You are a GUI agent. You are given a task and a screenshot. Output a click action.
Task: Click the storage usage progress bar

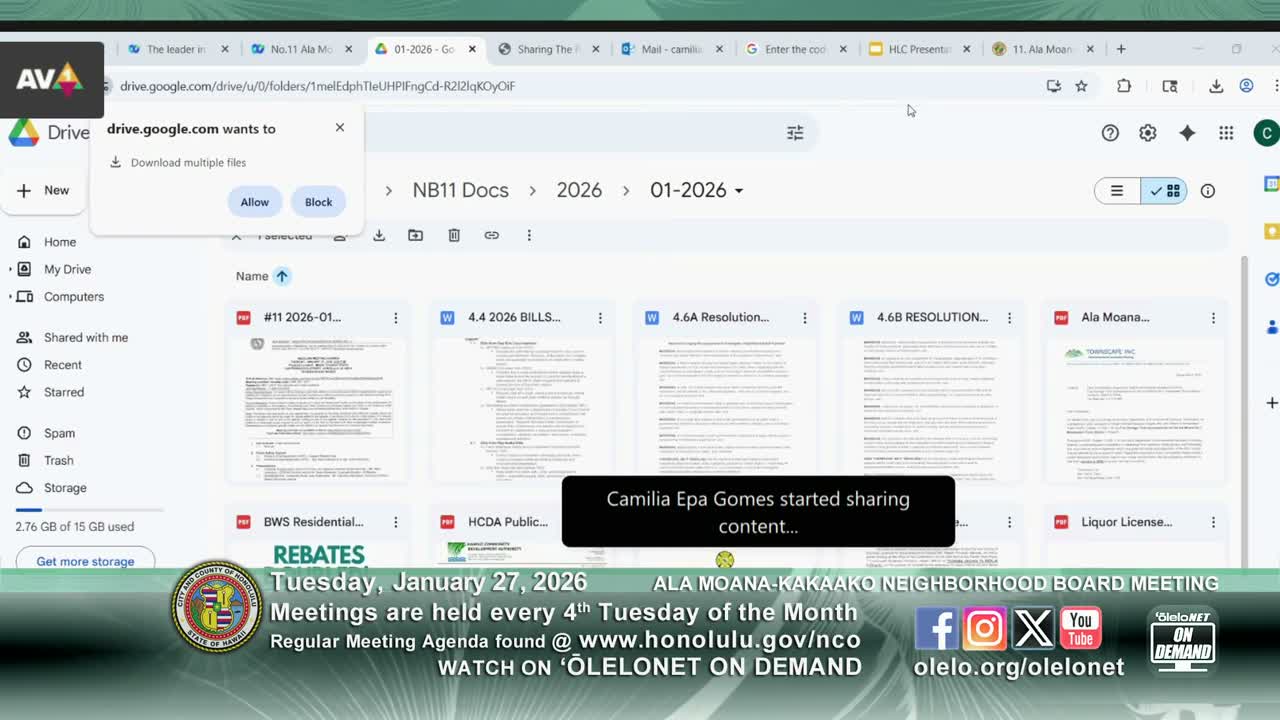(89, 510)
